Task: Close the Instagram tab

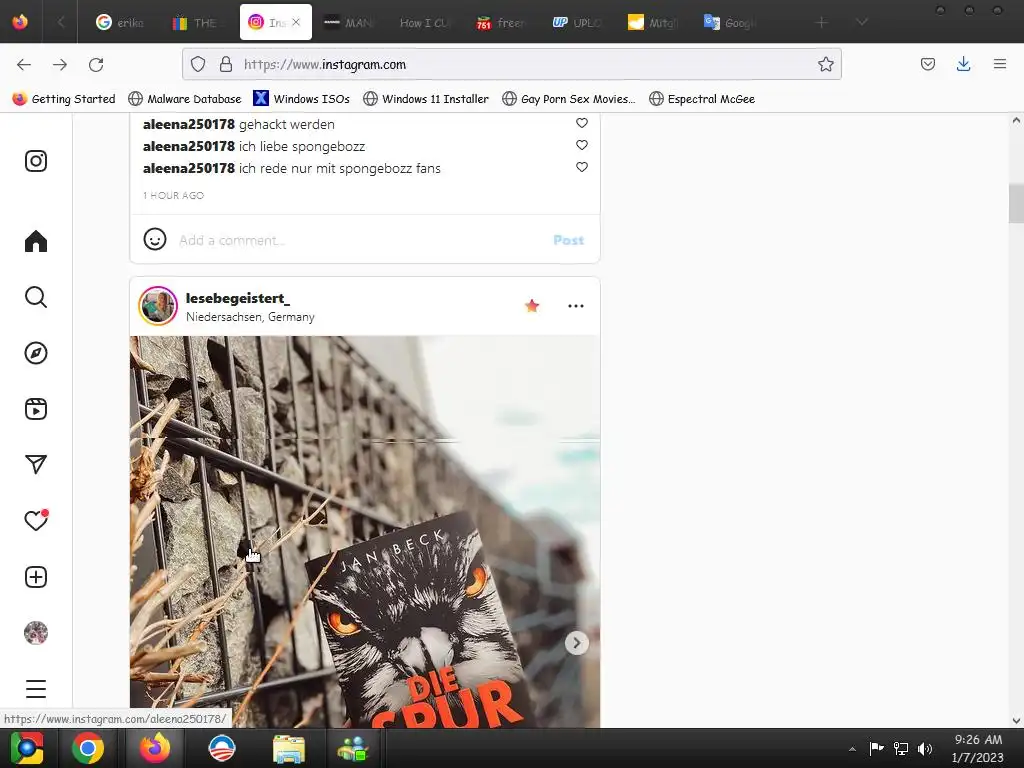Action: point(296,22)
